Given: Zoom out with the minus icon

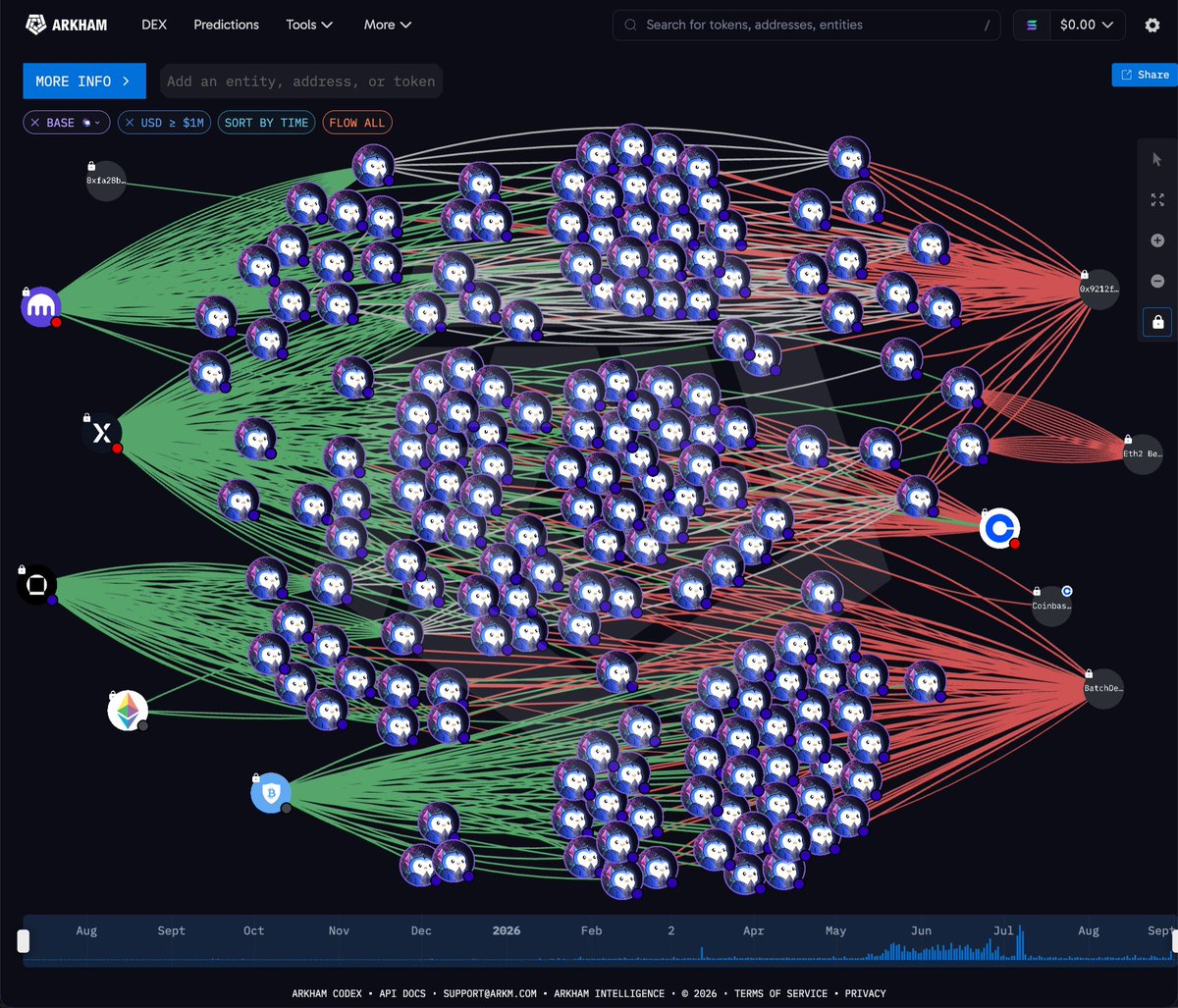Looking at the screenshot, I should click(x=1157, y=282).
